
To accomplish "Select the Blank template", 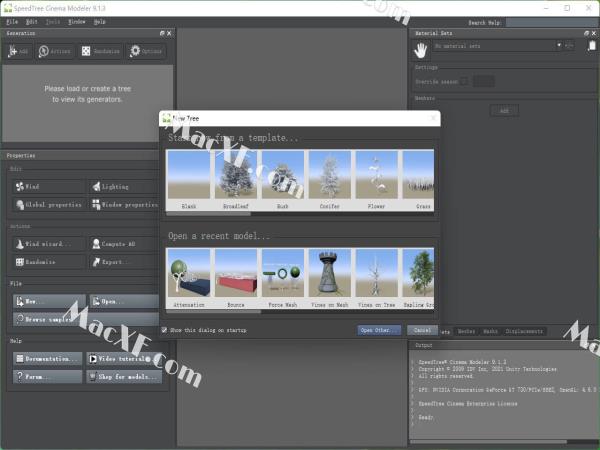I will point(189,180).
